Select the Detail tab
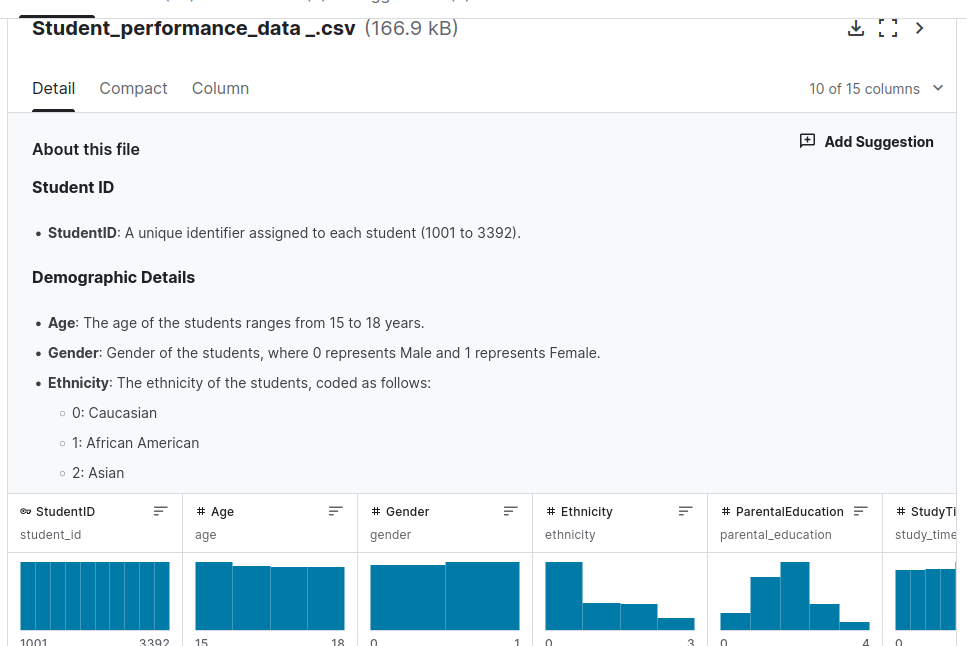The height and width of the screenshot is (646, 967). (53, 88)
